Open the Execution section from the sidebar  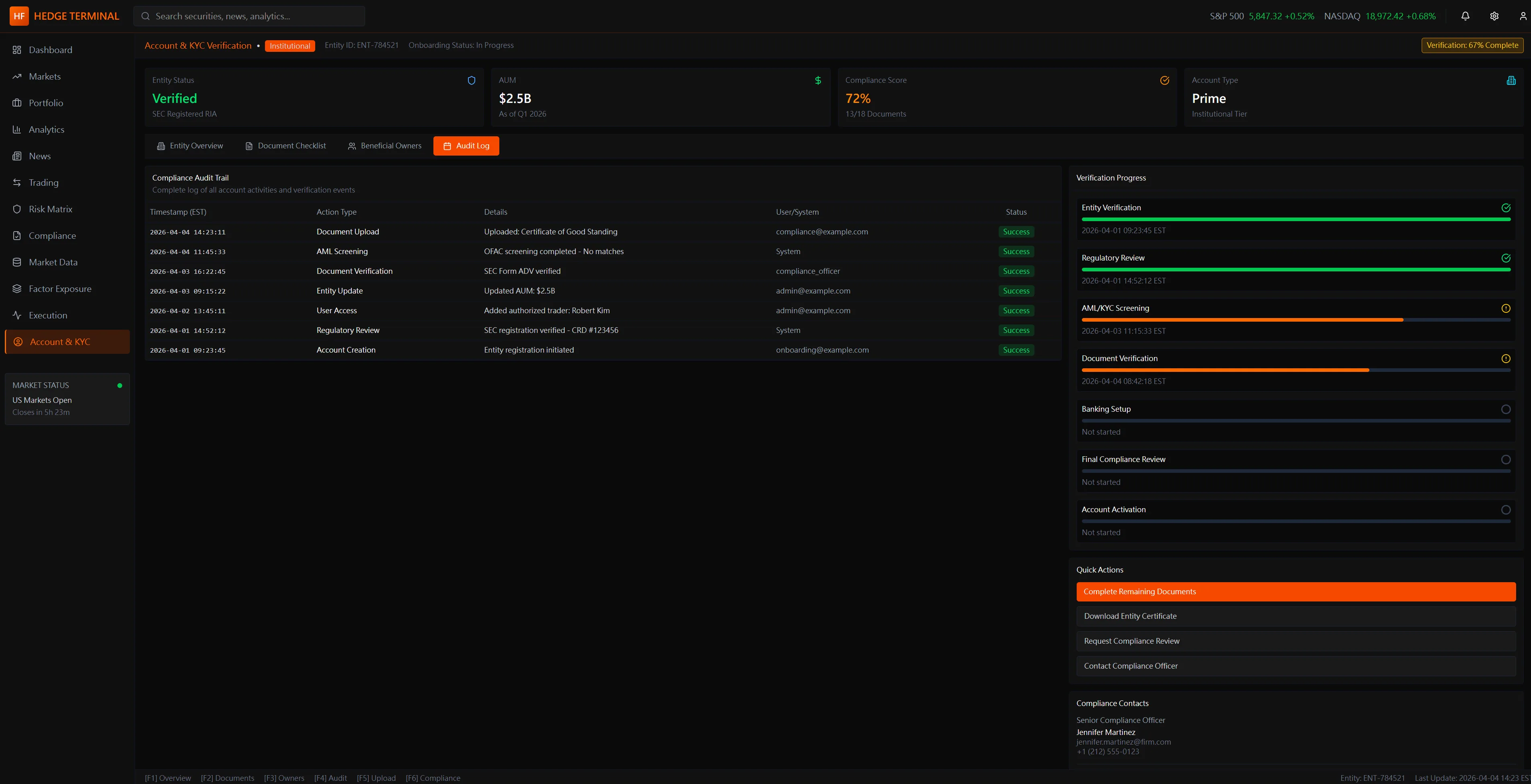[47, 315]
